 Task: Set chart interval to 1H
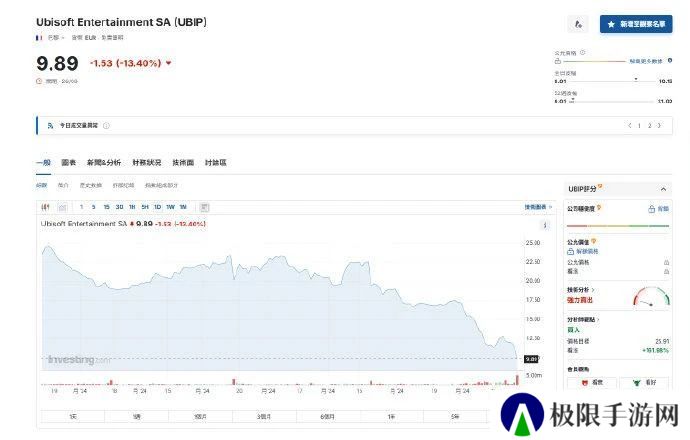tap(132, 207)
